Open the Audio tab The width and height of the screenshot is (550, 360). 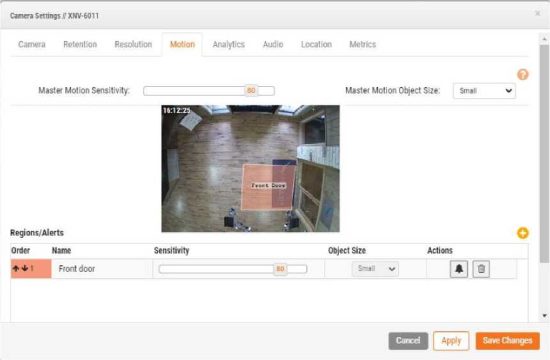point(273,45)
